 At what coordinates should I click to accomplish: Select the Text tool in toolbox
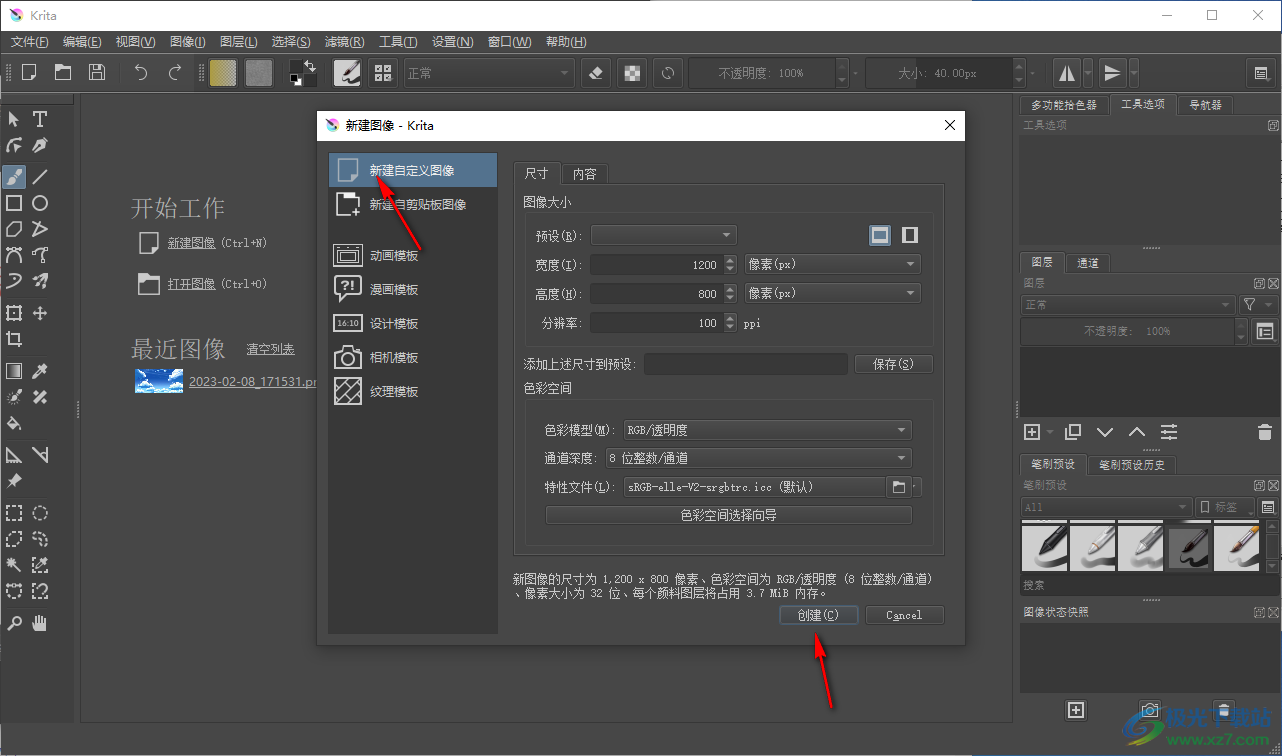[40, 119]
